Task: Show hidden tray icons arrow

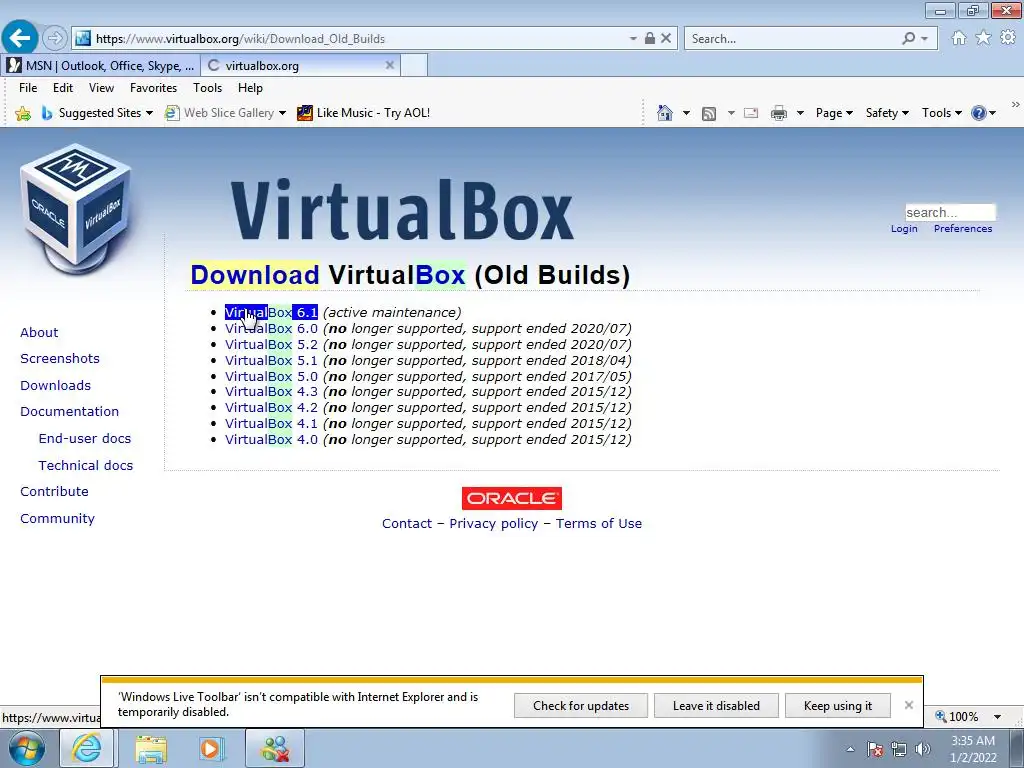Action: 850,749
